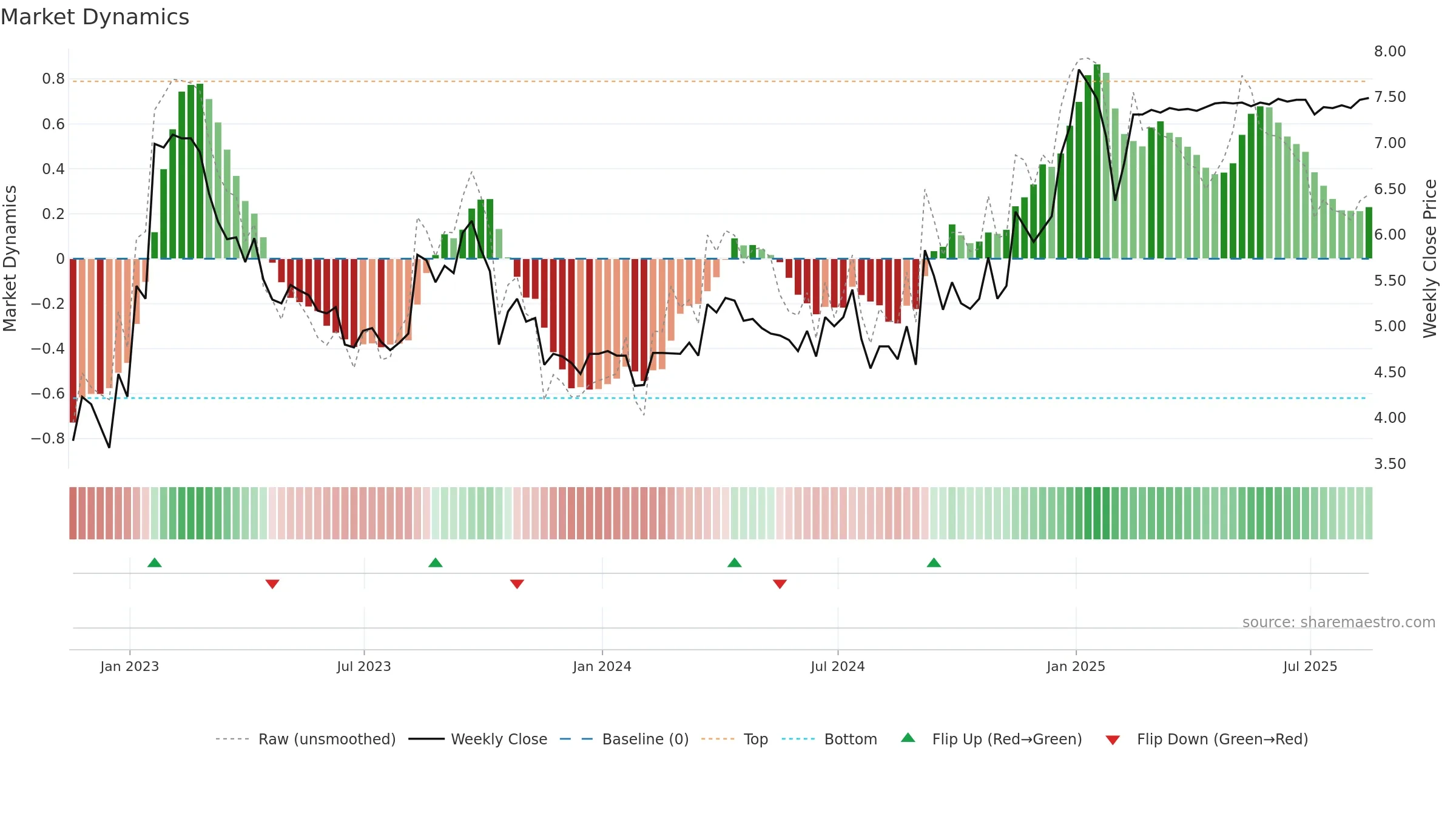1456x819 pixels.
Task: Click the −0.6 left axis tick label
Action: click(48, 393)
